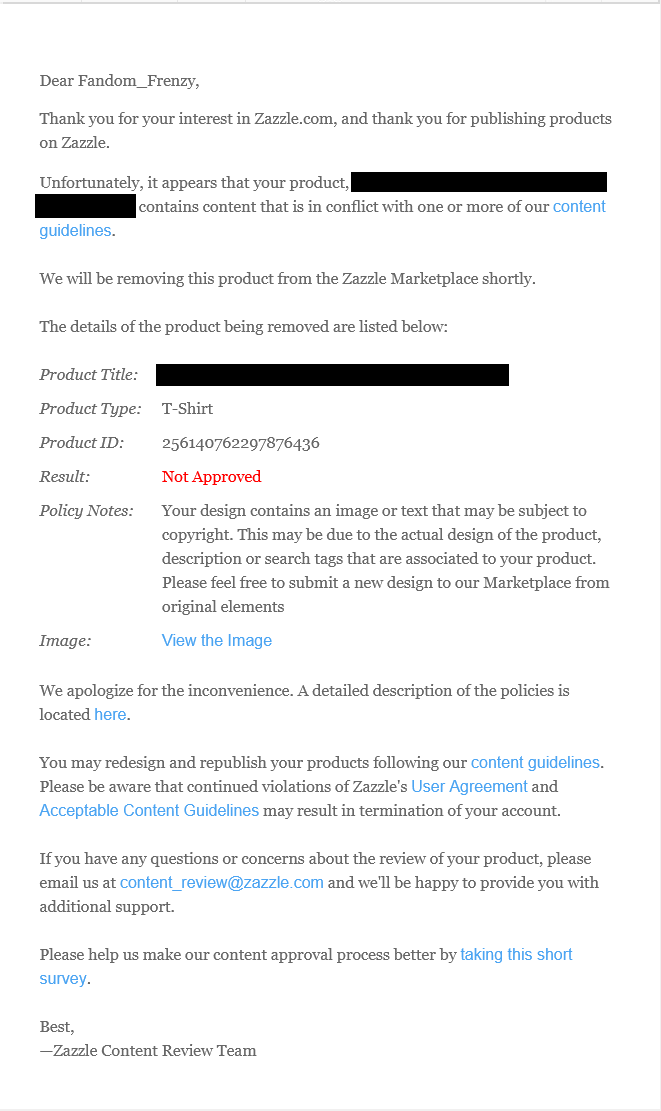Screen dimensions: 661x1111
Task: Click the Product Type label
Action: click(x=91, y=409)
